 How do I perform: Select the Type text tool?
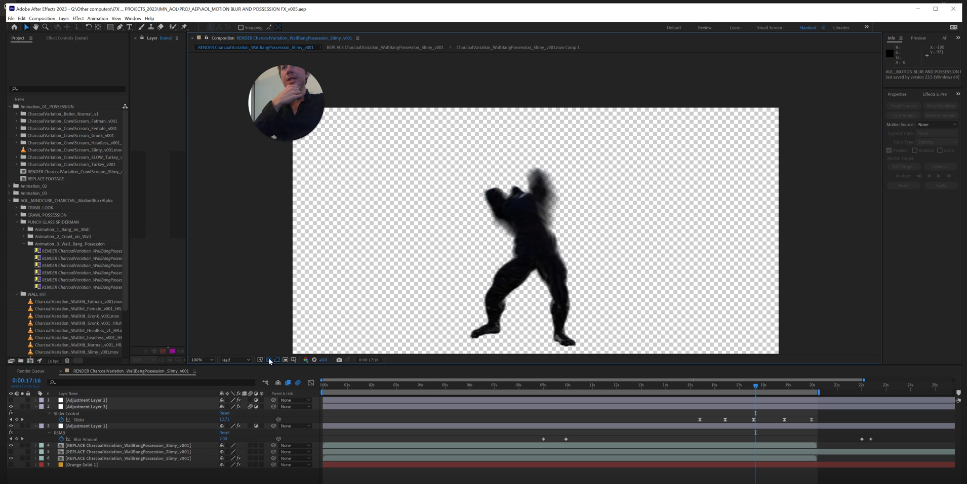click(x=129, y=27)
